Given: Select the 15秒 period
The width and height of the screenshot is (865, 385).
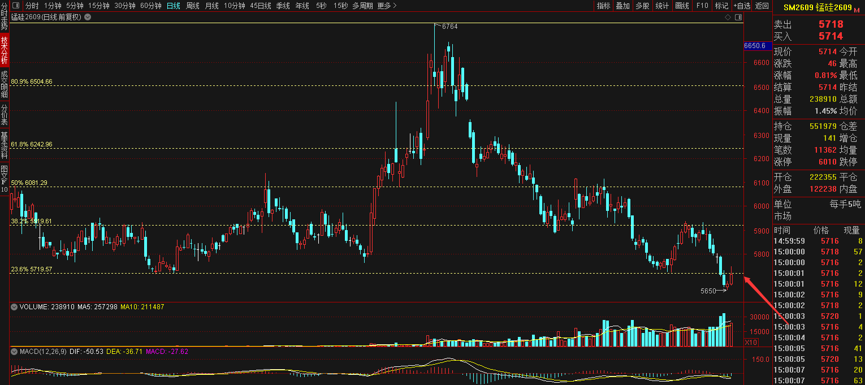Looking at the screenshot, I should (x=340, y=6).
